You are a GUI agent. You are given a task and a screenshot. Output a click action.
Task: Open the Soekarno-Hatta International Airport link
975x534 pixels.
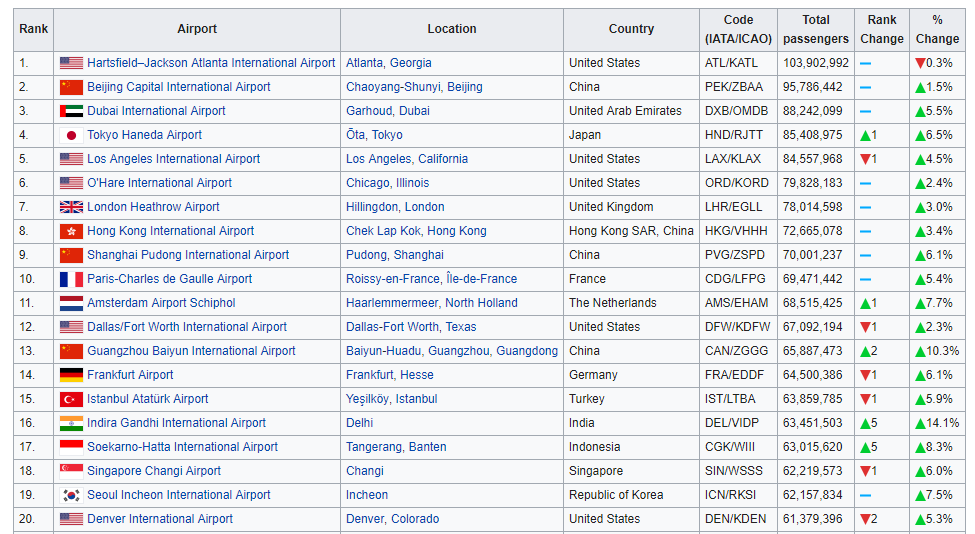[x=182, y=447]
